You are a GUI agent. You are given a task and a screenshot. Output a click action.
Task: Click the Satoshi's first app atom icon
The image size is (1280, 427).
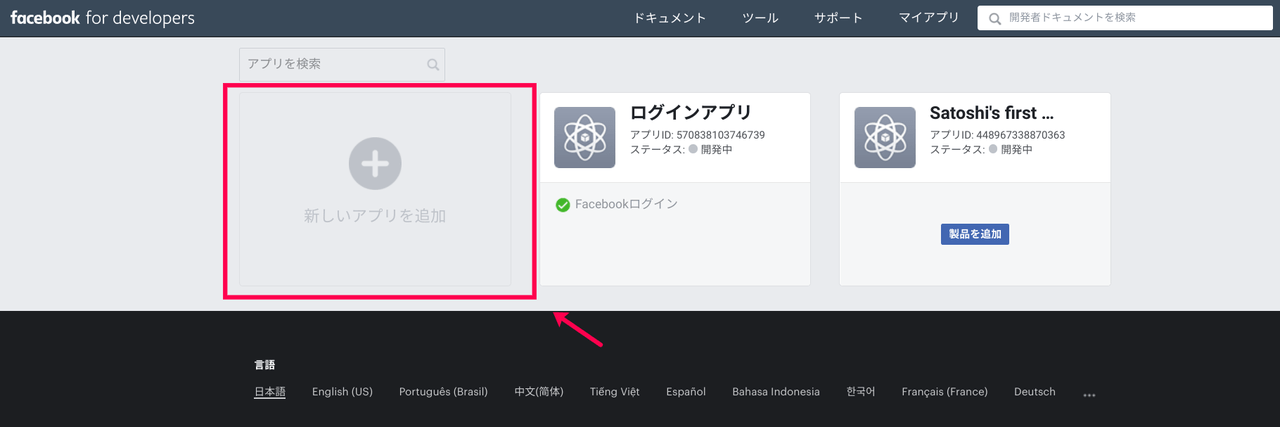coord(885,137)
